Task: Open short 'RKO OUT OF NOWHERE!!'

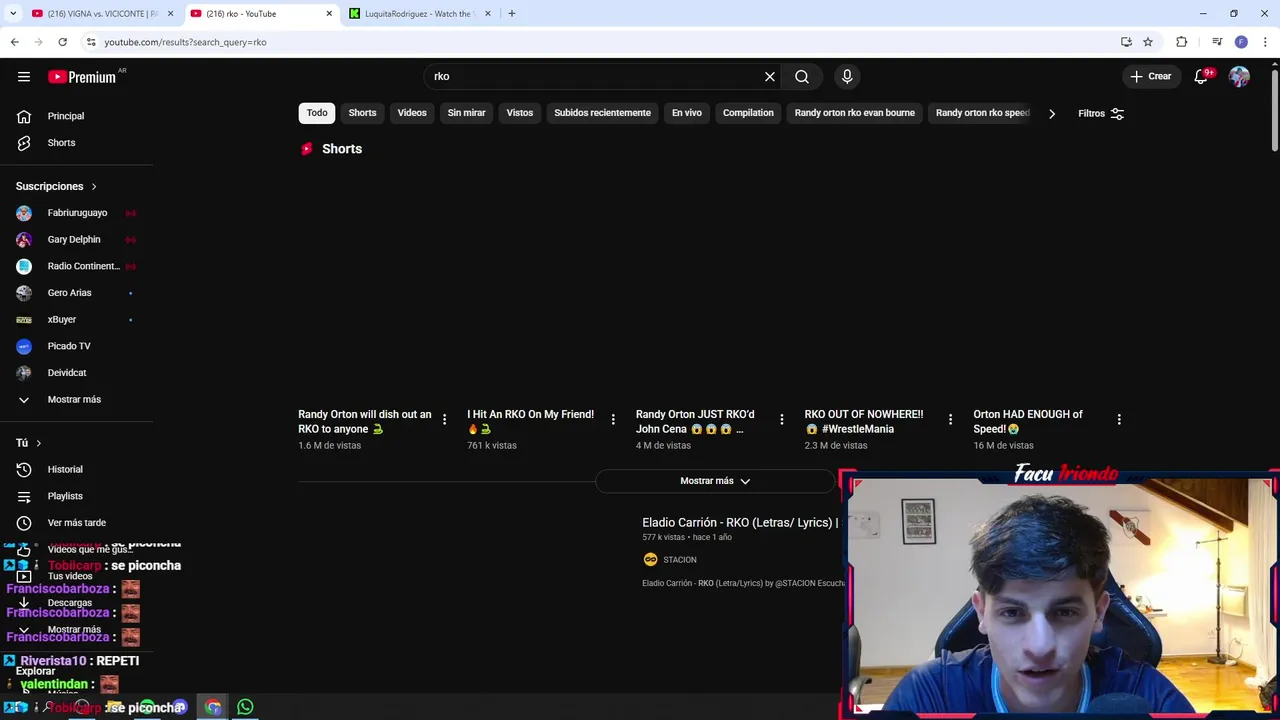Action: pyautogui.click(x=864, y=421)
